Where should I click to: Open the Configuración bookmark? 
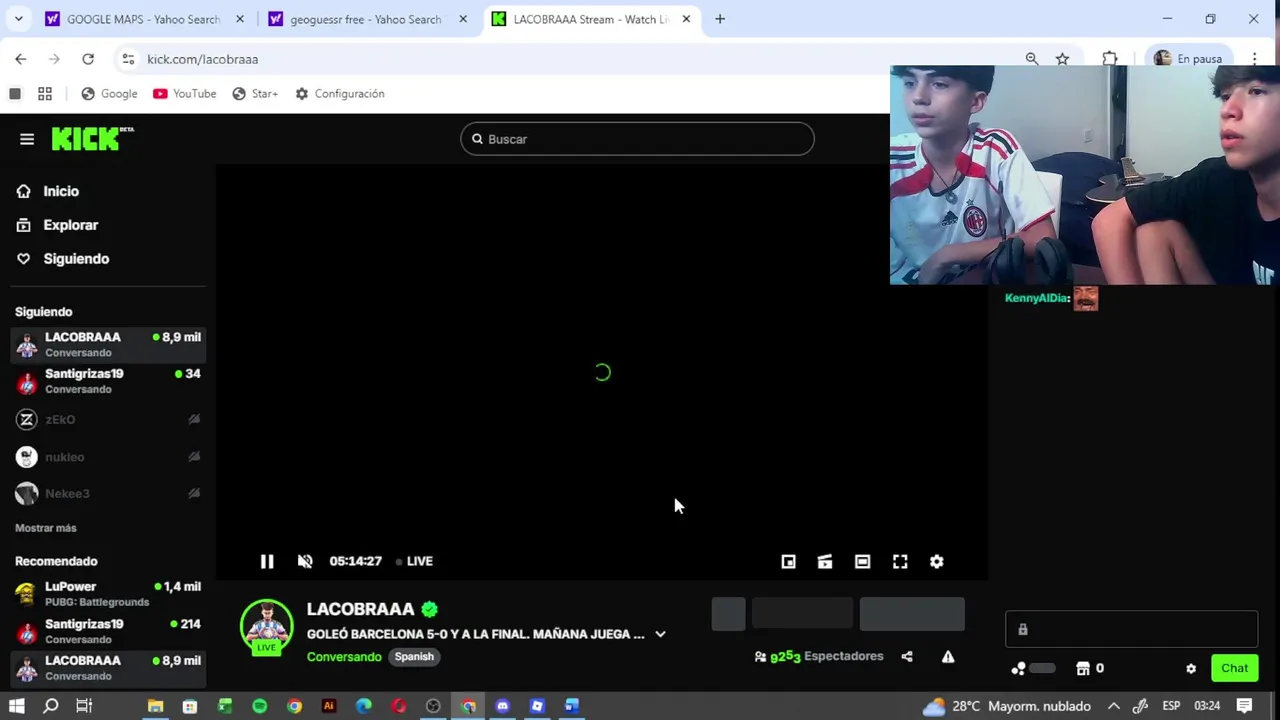[340, 94]
